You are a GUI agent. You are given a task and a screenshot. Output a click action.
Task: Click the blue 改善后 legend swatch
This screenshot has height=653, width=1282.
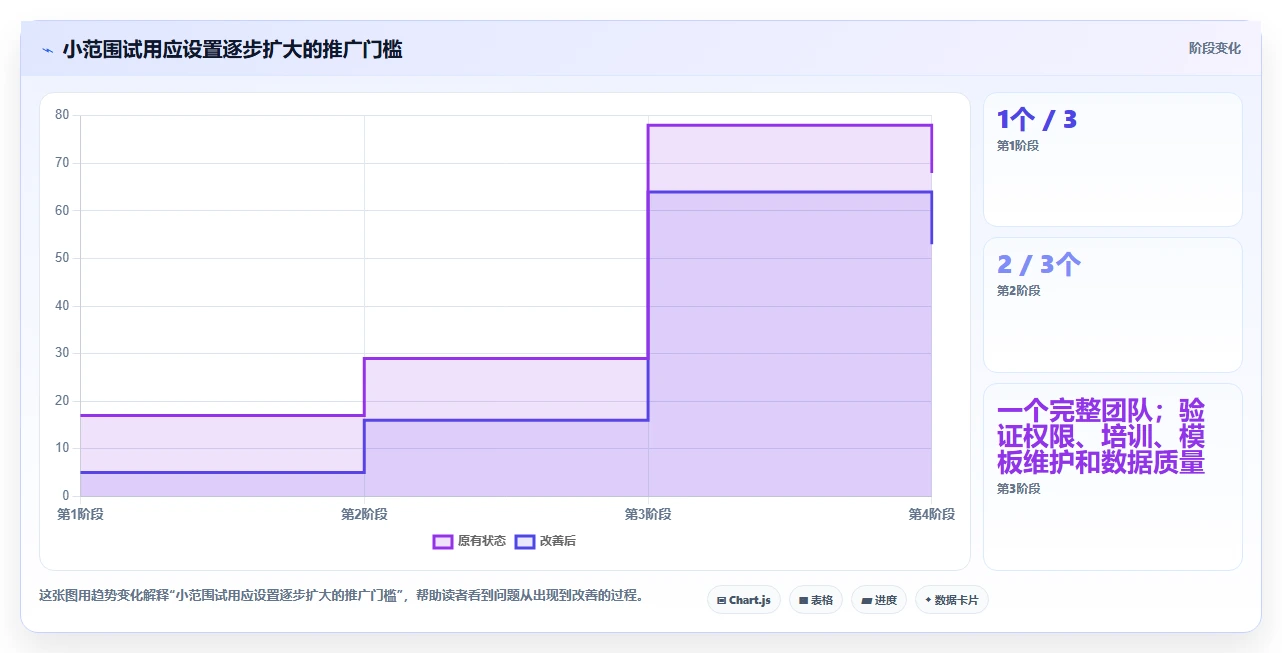point(525,541)
